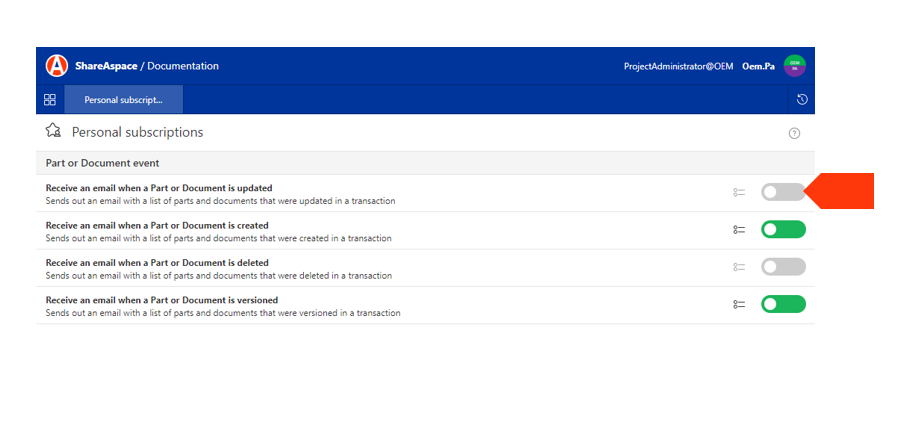
Task: Open the apps grid menu icon
Action: pos(50,100)
